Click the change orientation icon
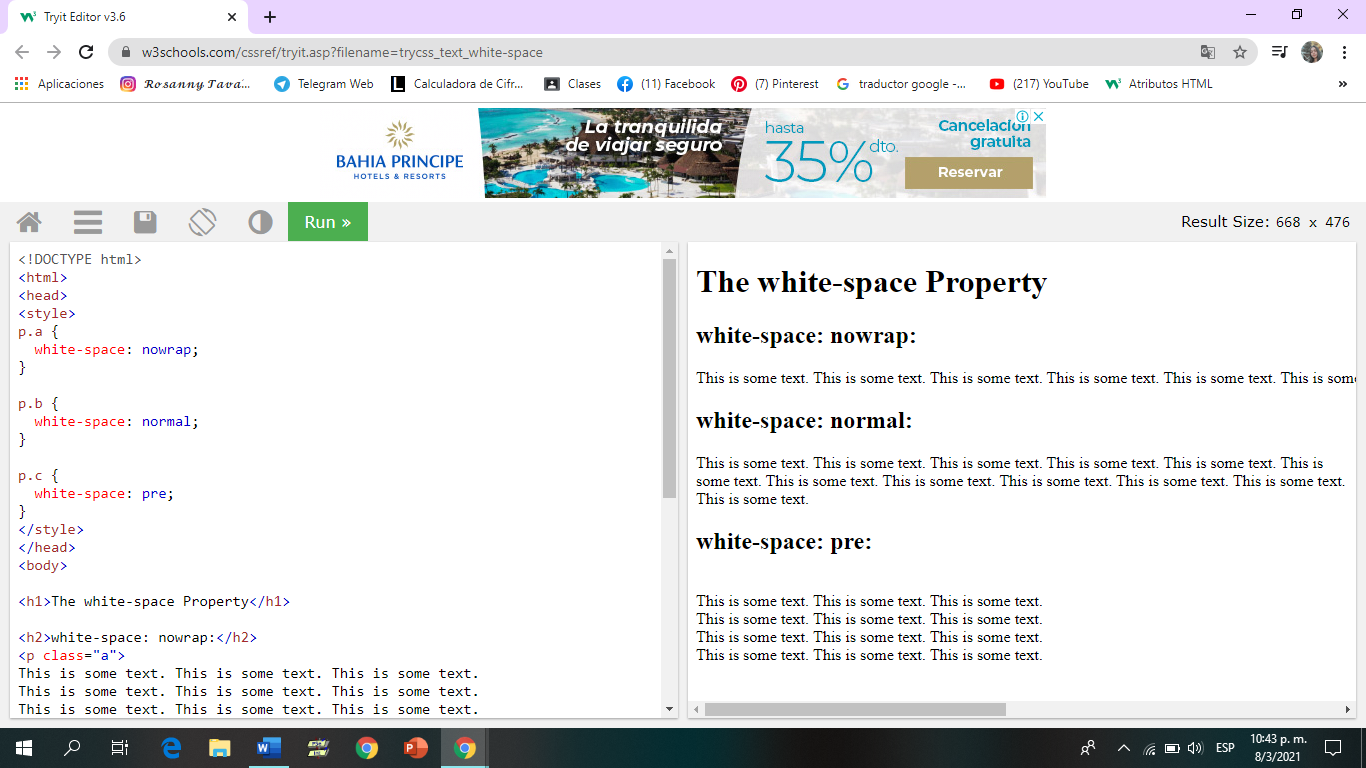This screenshot has height=768, width=1366. point(202,222)
